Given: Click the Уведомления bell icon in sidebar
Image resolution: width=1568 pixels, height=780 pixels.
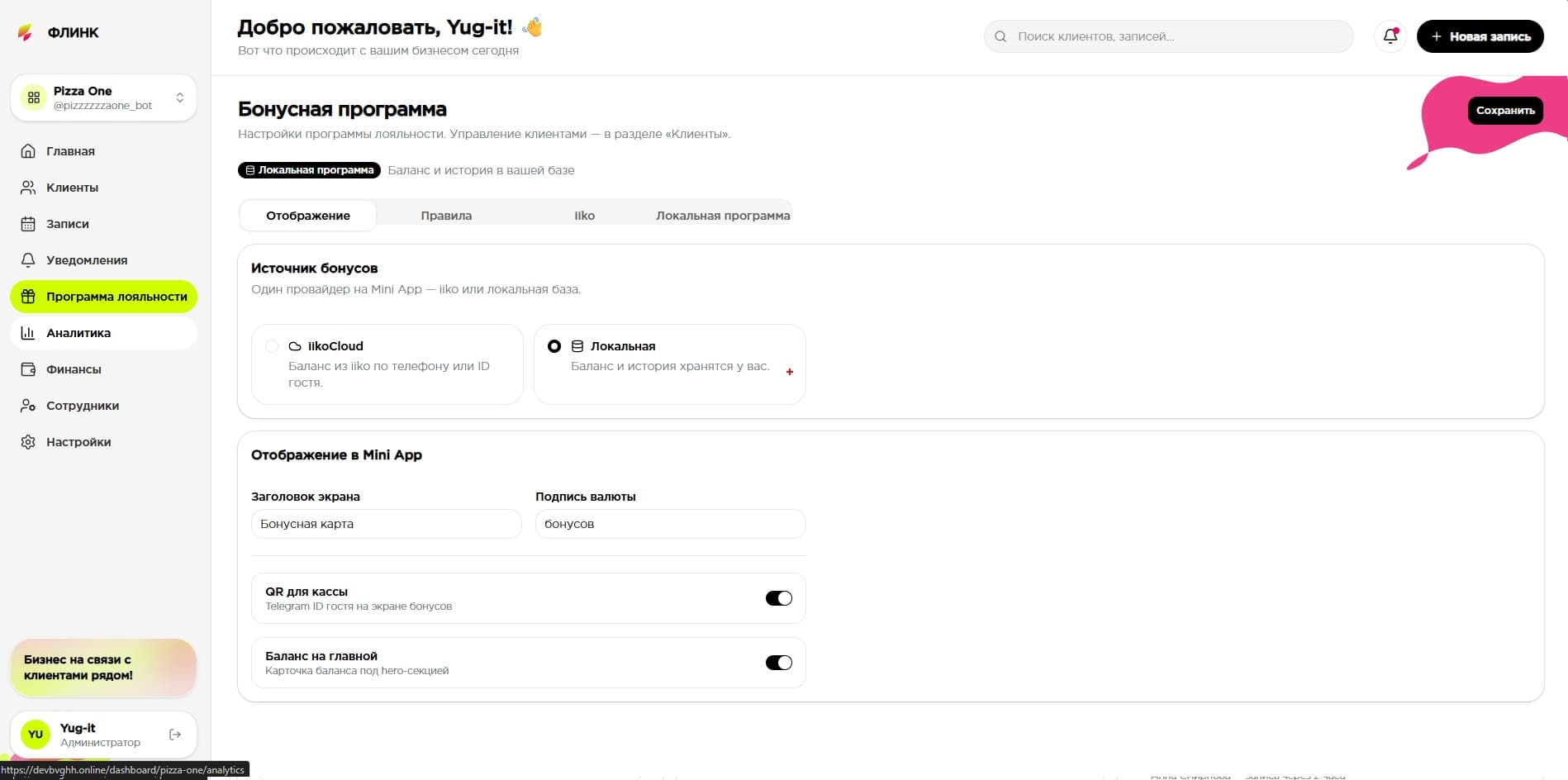Looking at the screenshot, I should tap(28, 260).
